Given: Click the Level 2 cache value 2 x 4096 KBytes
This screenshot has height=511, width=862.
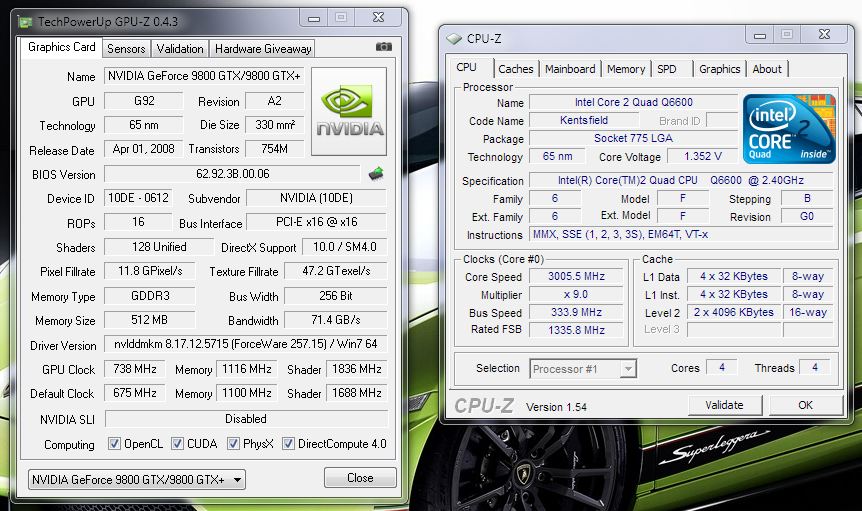Looking at the screenshot, I should (733, 312).
